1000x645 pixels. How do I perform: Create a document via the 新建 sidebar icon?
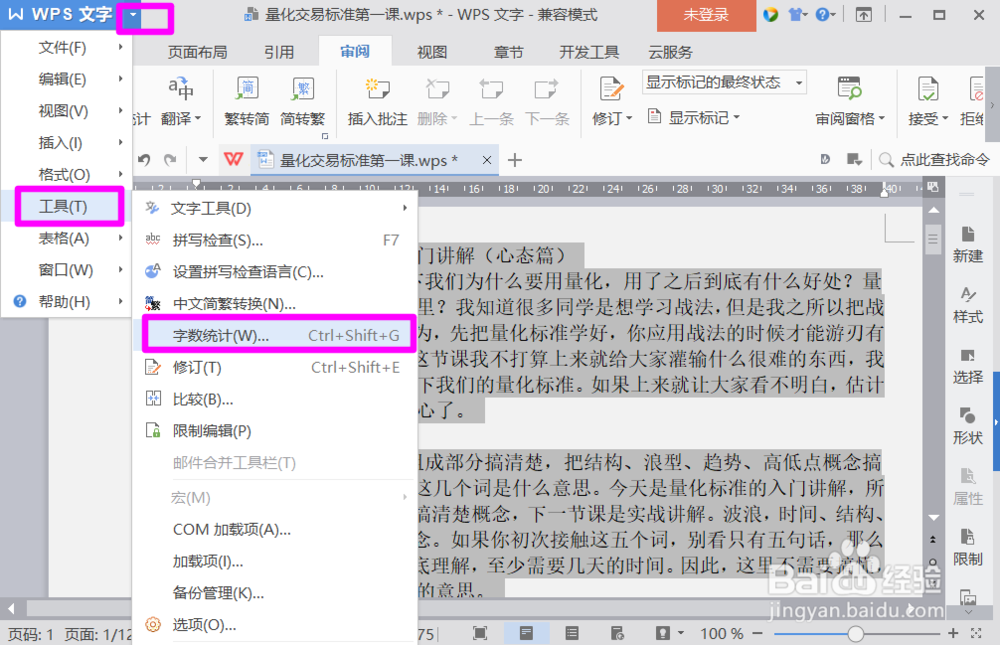(x=967, y=244)
